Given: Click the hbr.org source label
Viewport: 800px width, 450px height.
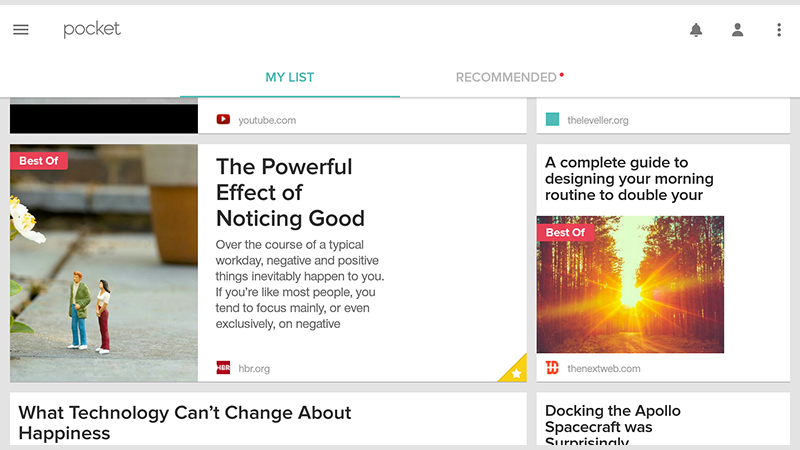Looking at the screenshot, I should [254, 368].
